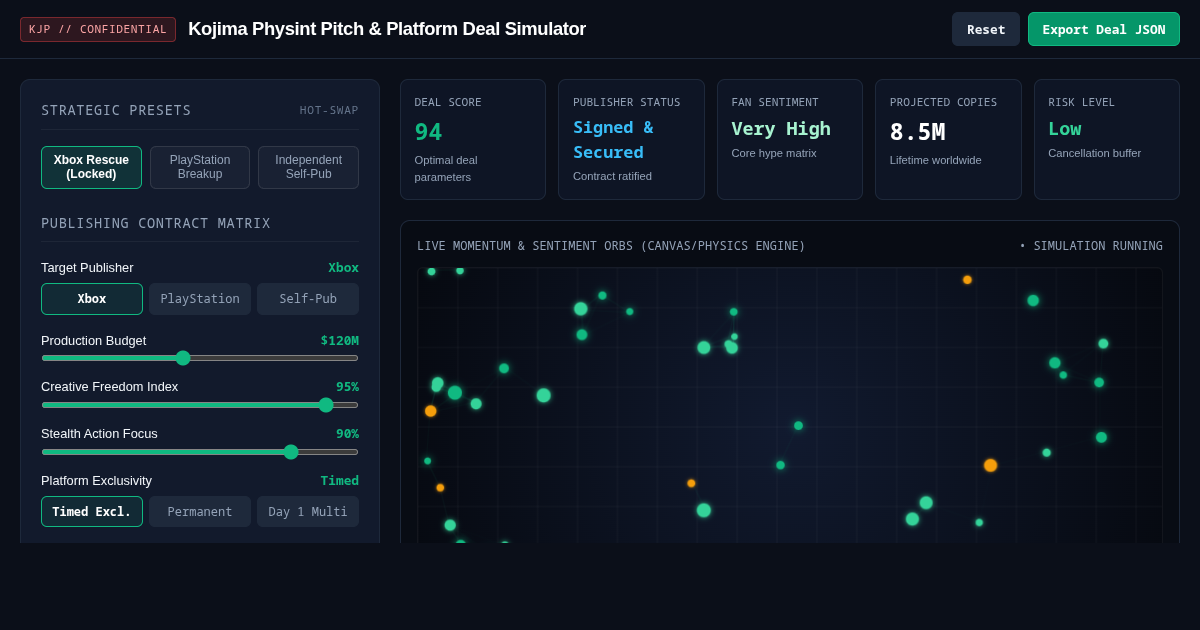Viewport: 1200px width, 630px height.
Task: Click the Reset button
Action: tap(986, 29)
